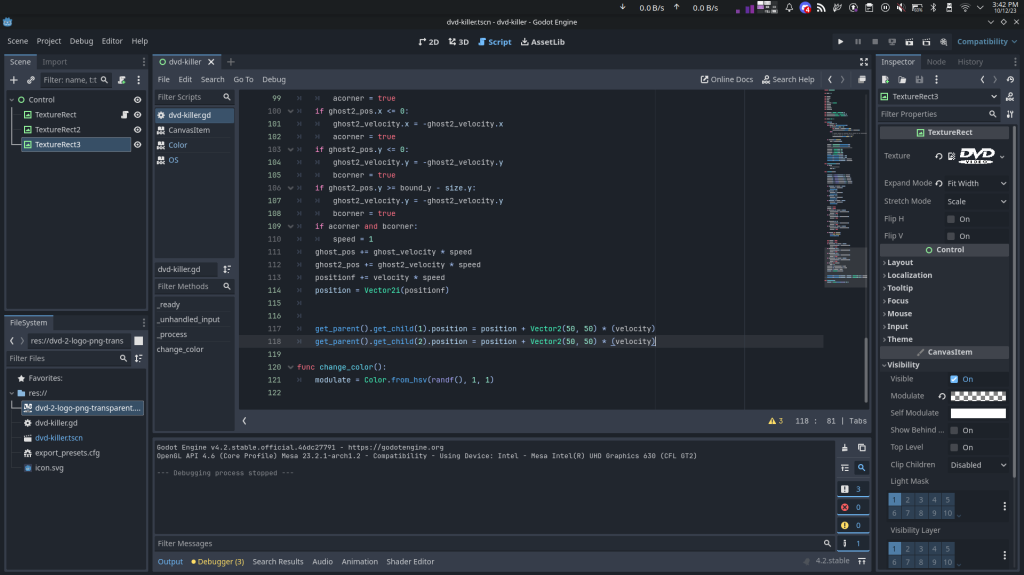Reset the Modulate property to default
This screenshot has height=575, width=1024.
pyautogui.click(x=940, y=396)
